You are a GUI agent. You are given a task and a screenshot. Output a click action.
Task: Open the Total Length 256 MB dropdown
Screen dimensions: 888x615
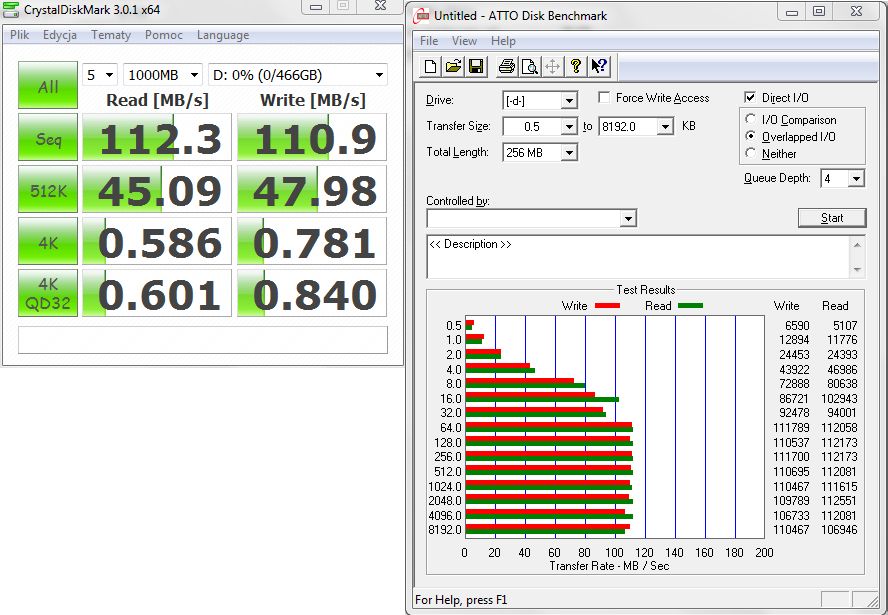pos(569,152)
